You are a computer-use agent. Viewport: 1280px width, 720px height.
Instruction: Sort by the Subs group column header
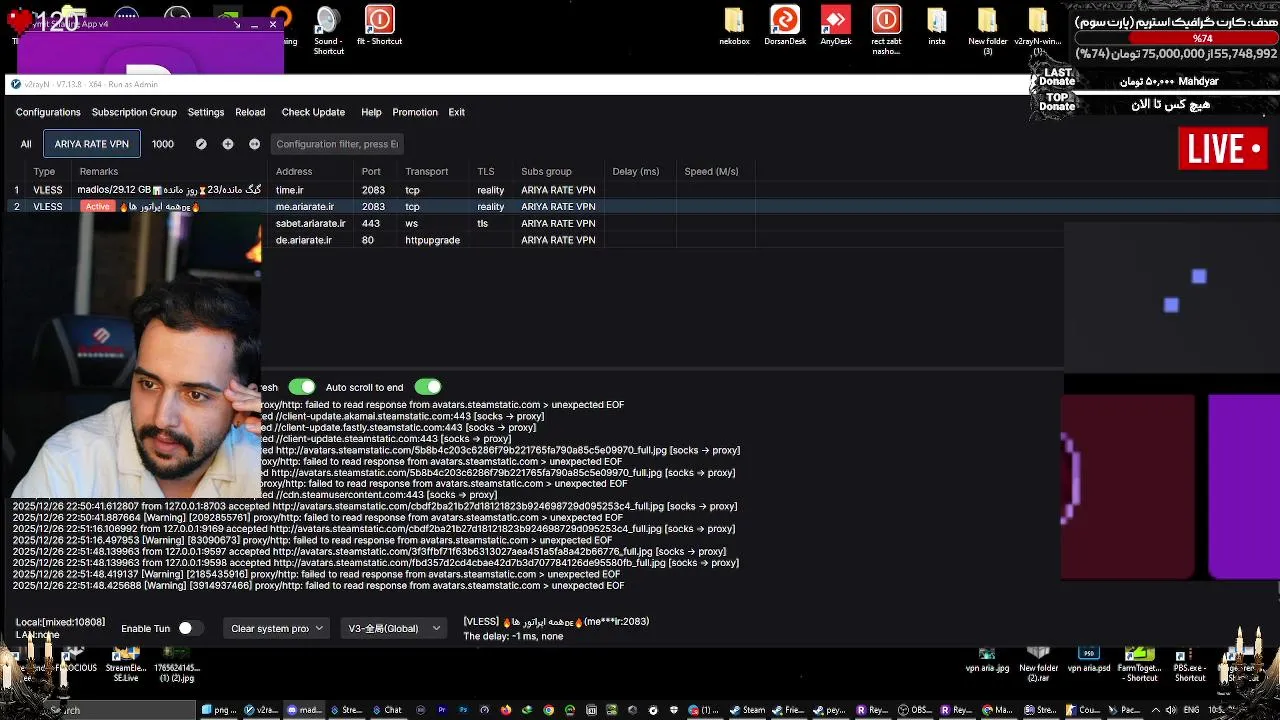[x=546, y=171]
